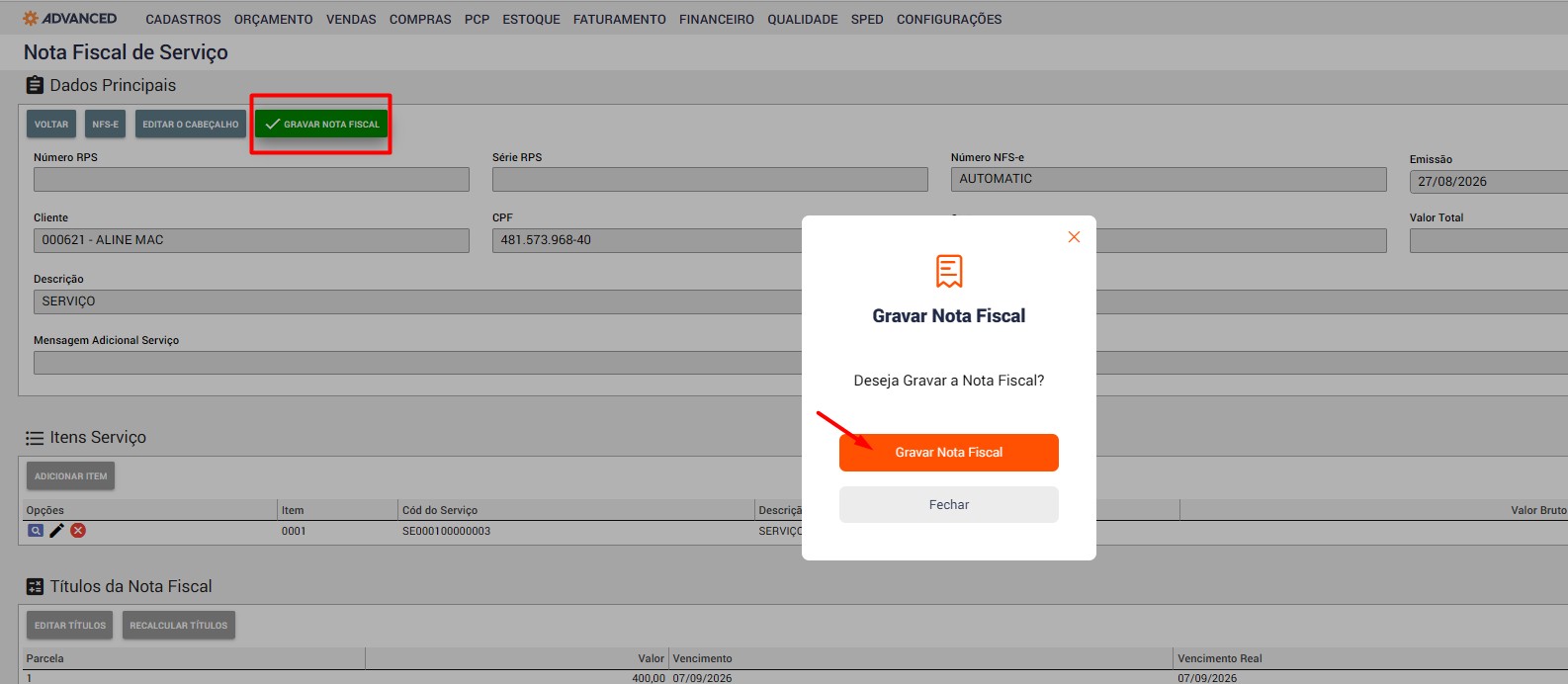
Task: Delete item 0001 with the red X icon
Action: tap(78, 531)
